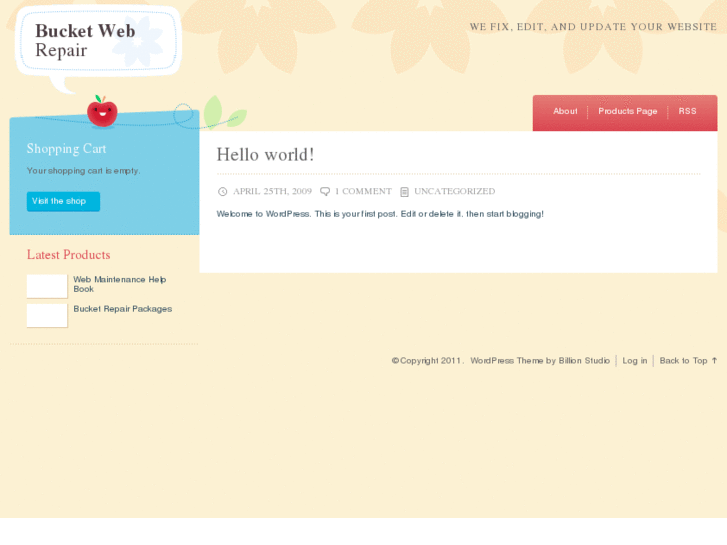Open Web Maintenance Help Book product
Screen dimensions: 727x545
120,284
